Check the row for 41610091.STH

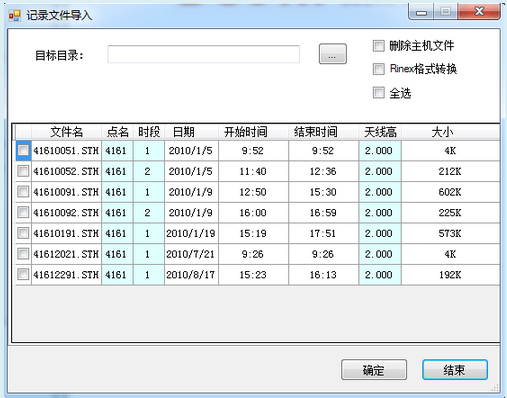(23, 192)
